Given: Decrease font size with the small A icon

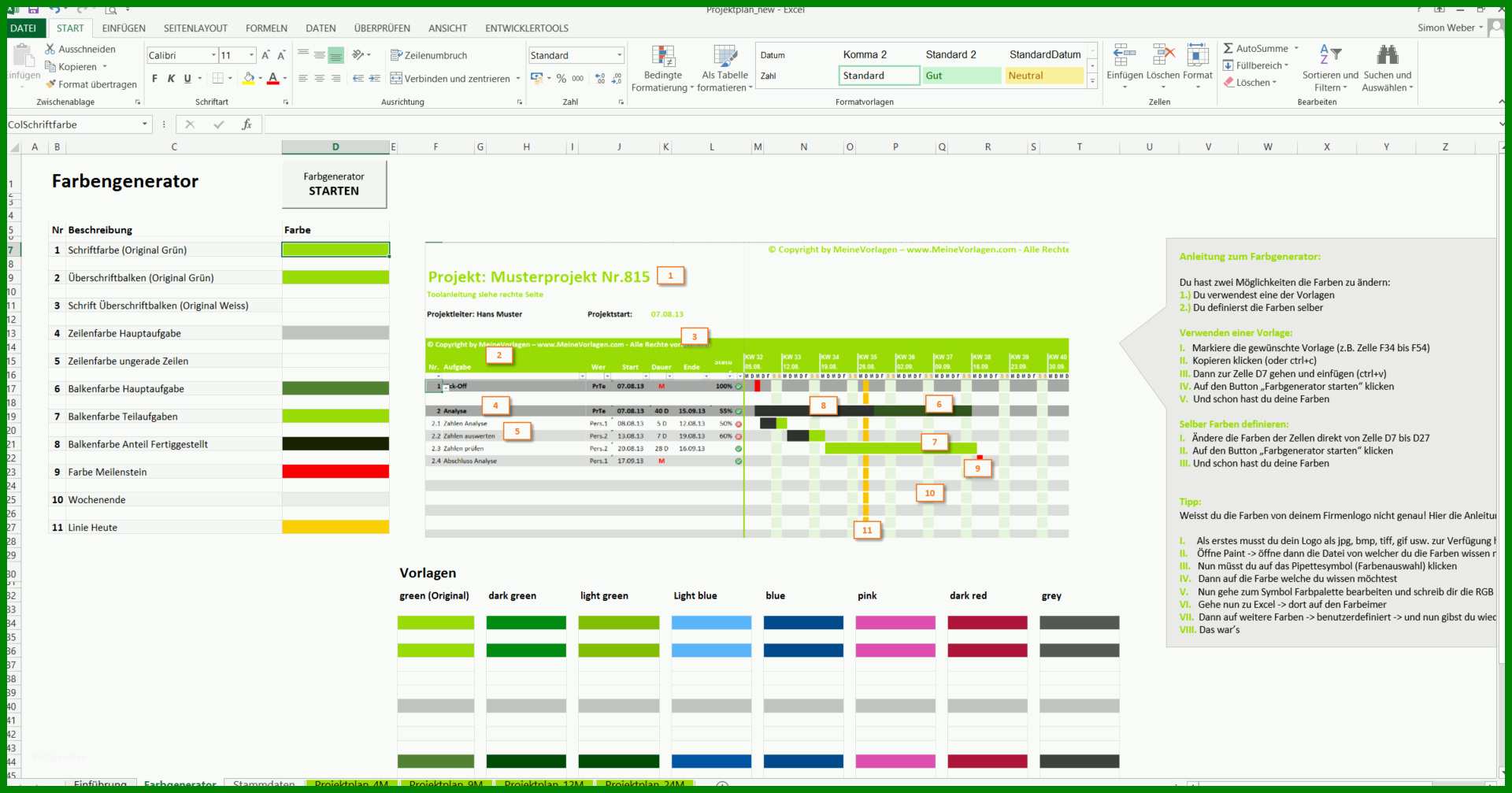Looking at the screenshot, I should coord(281,55).
